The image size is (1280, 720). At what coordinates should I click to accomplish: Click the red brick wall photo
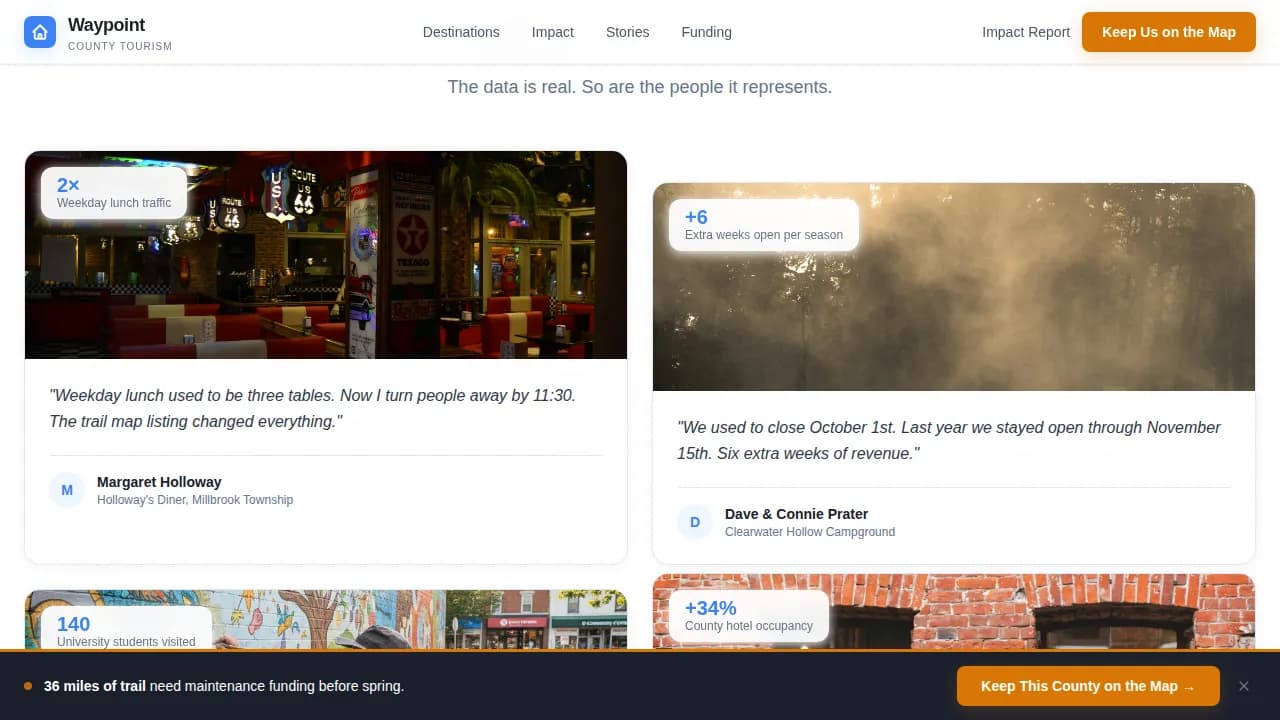coord(954,611)
